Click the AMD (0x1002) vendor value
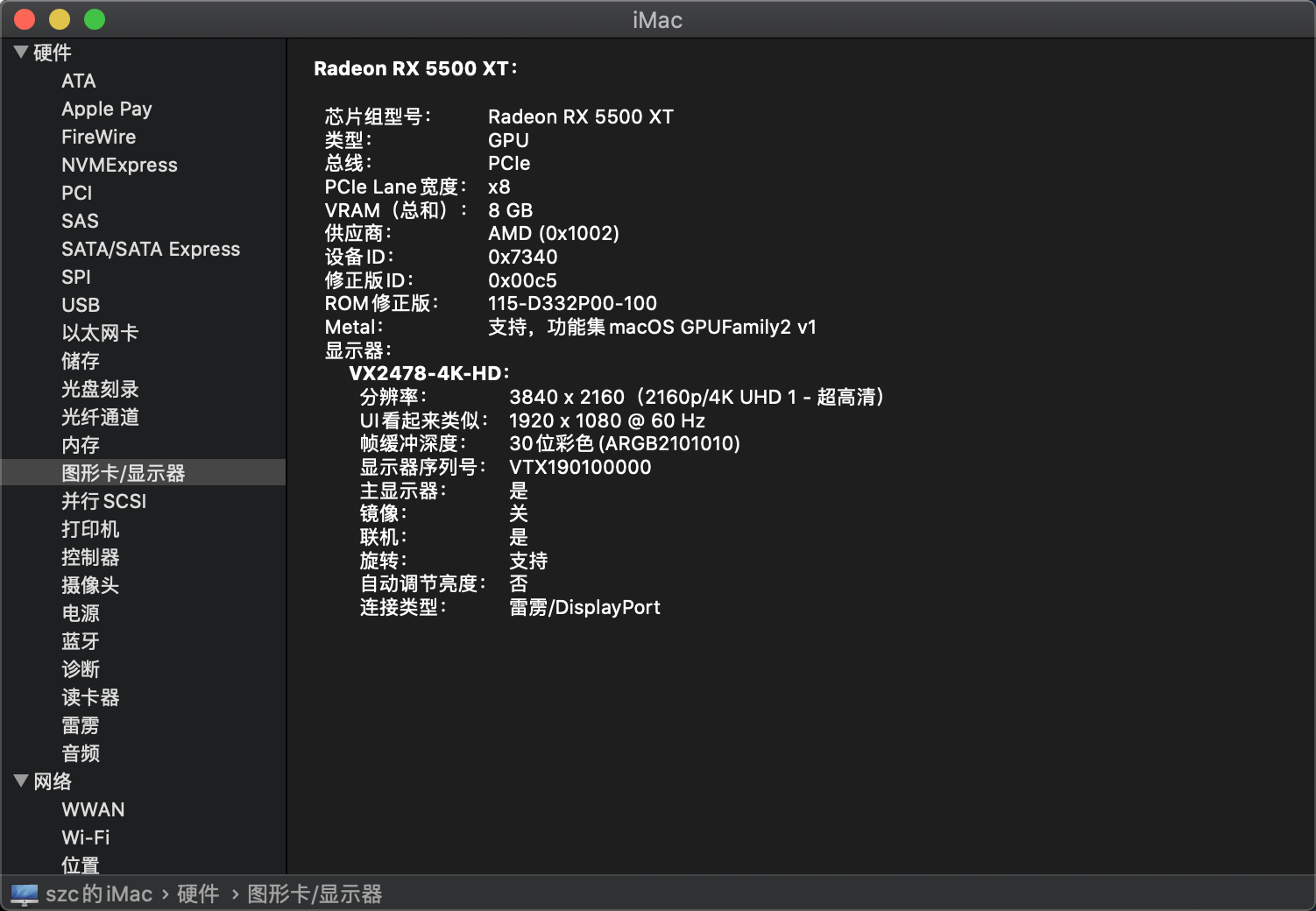The height and width of the screenshot is (911, 1316). [x=554, y=233]
